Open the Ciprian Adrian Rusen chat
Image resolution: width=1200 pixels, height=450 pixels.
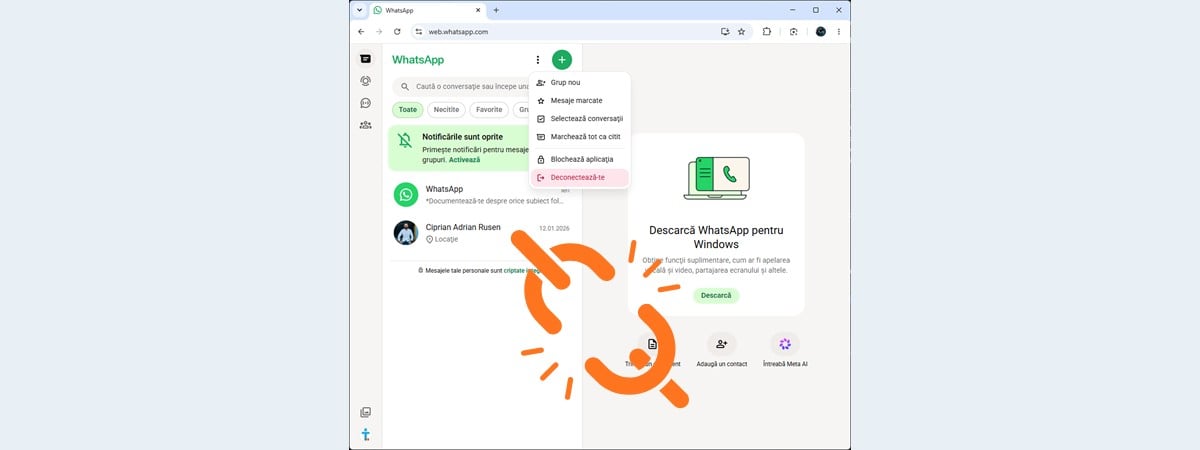point(482,233)
